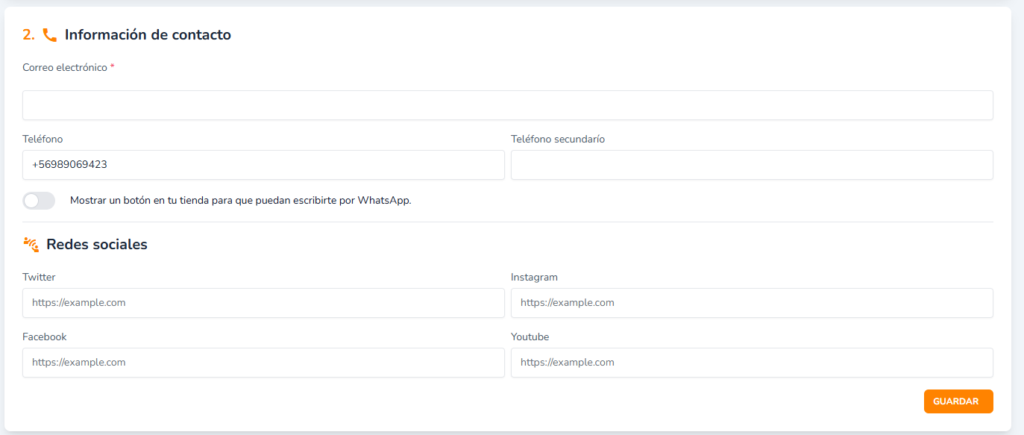Click the phone icon beside Información de contacto
The height and width of the screenshot is (435, 1024).
coord(49,35)
